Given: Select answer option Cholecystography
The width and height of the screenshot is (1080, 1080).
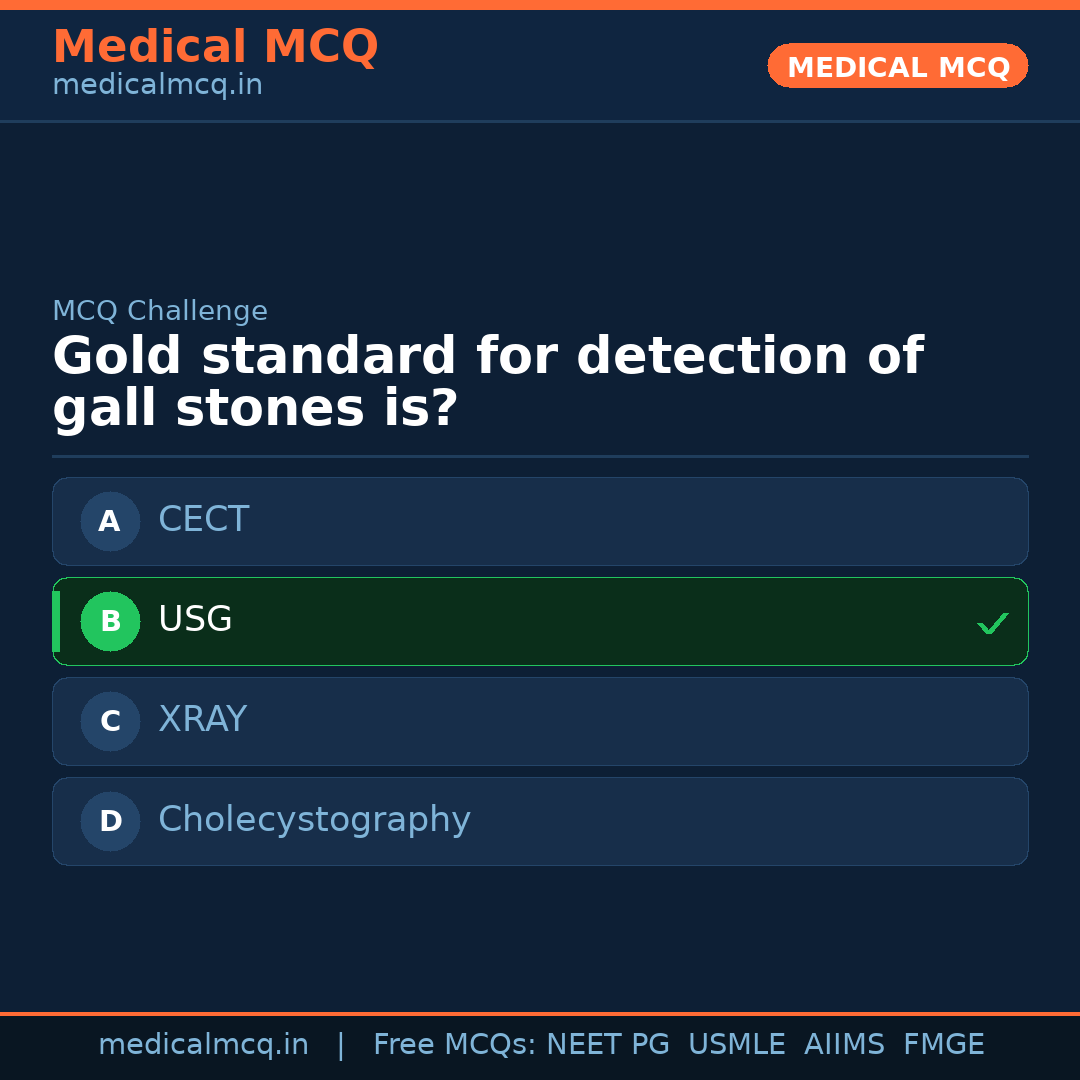Looking at the screenshot, I should coord(540,821).
